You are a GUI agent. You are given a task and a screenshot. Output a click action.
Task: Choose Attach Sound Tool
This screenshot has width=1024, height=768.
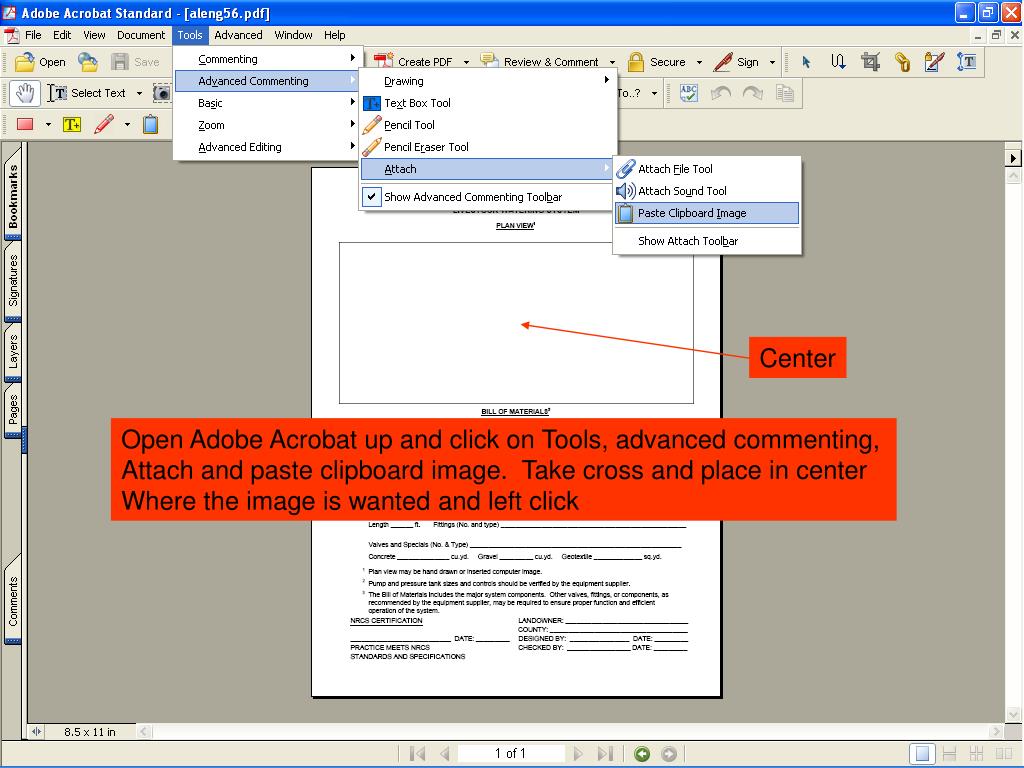(706, 191)
